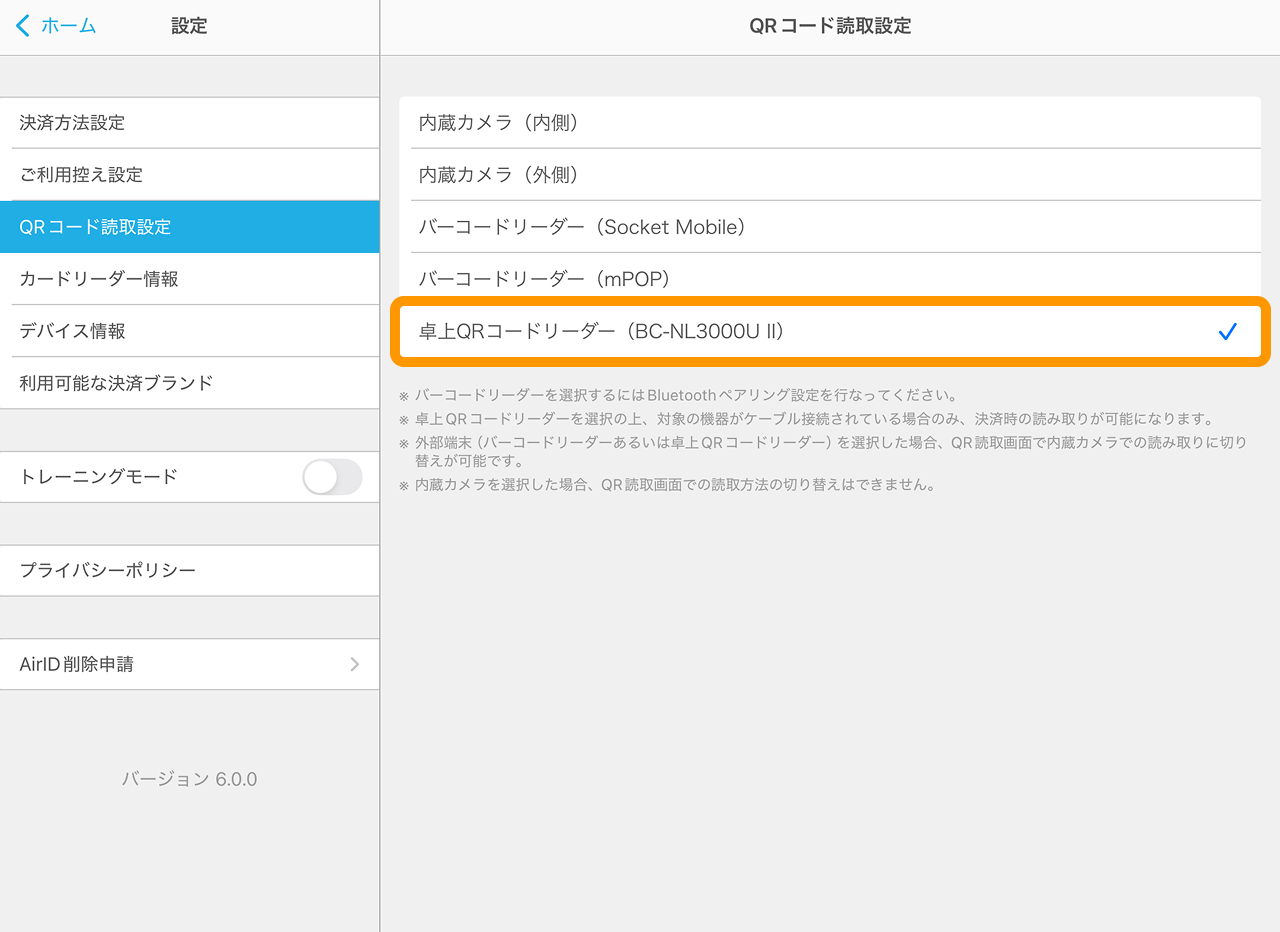Open the QRコード読取設定 sidebar item
This screenshot has width=1280, height=932.
189,227
